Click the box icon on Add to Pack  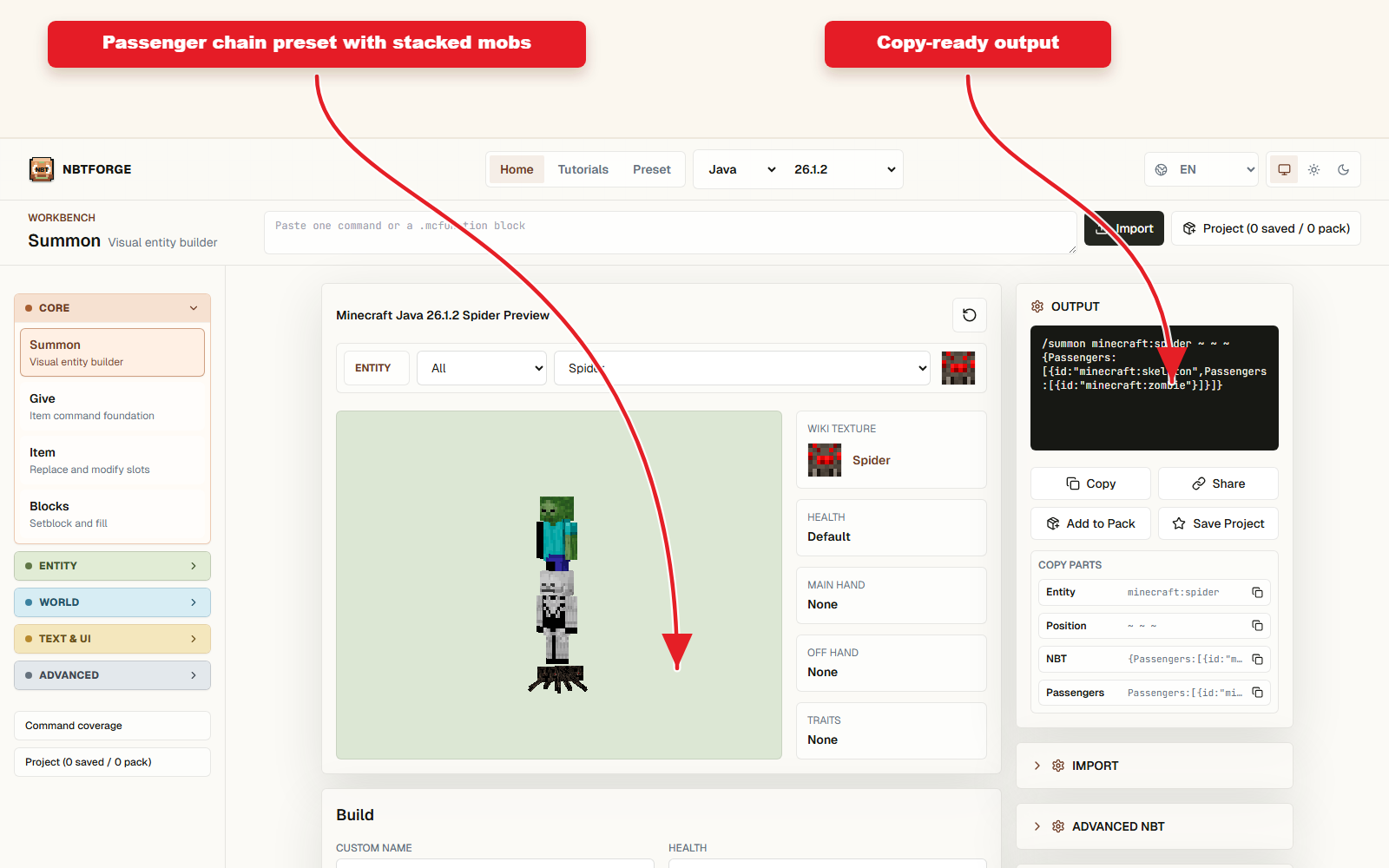(x=1053, y=523)
